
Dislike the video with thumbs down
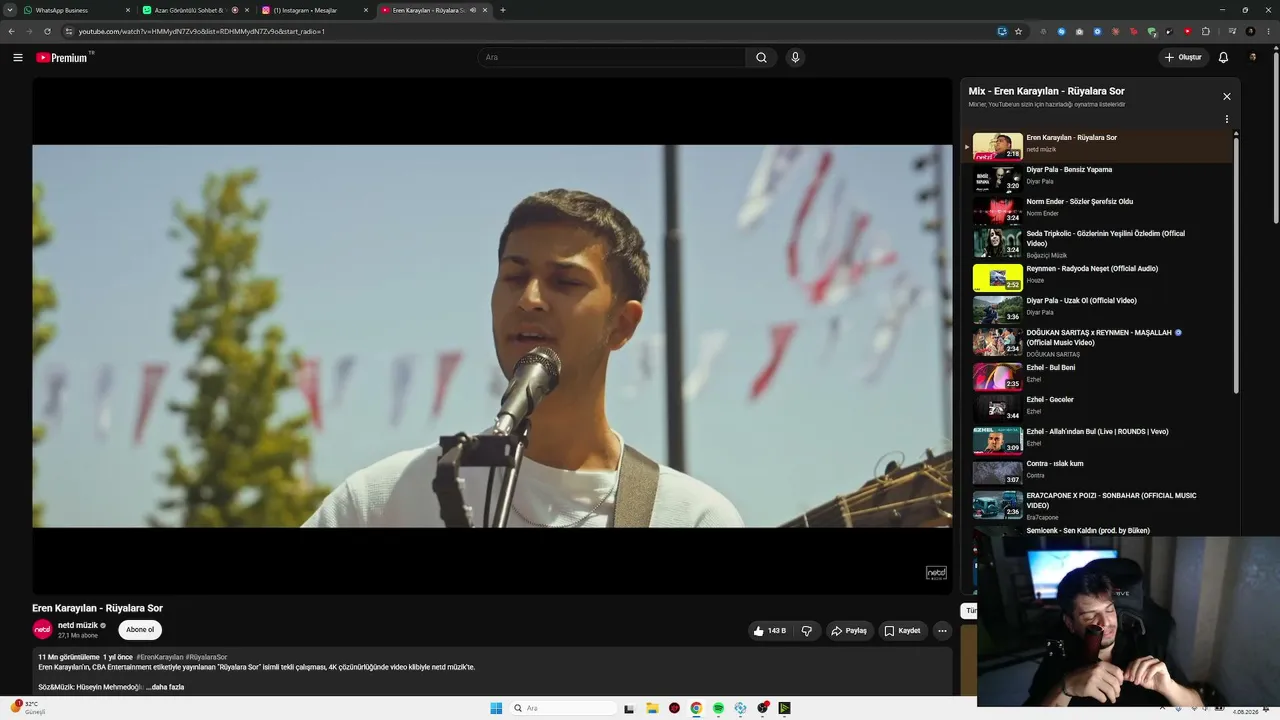point(807,631)
